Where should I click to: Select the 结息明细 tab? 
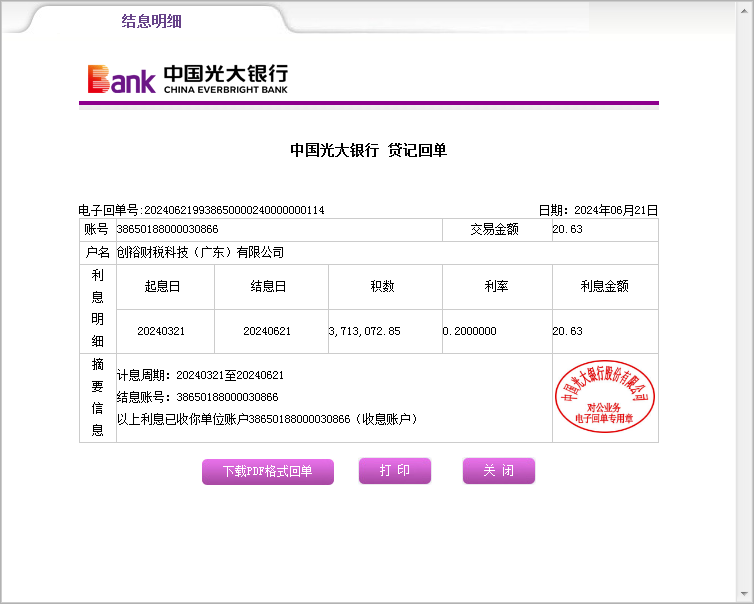151,21
